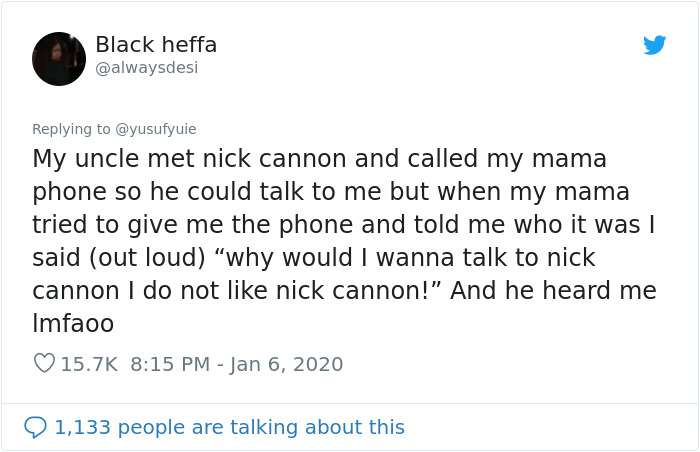Click the 15.7K likes count
This screenshot has width=700, height=452.
tap(89, 364)
